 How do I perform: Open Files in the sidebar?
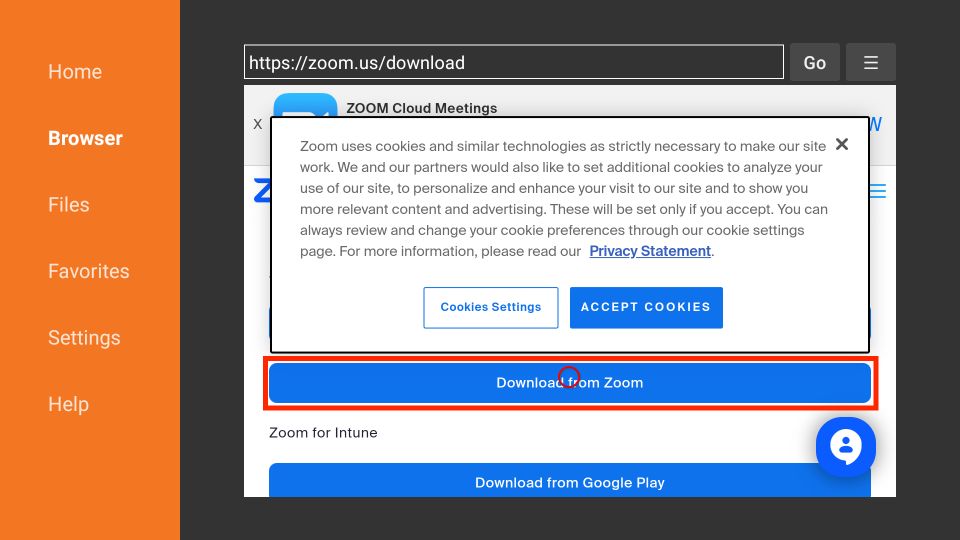(69, 204)
